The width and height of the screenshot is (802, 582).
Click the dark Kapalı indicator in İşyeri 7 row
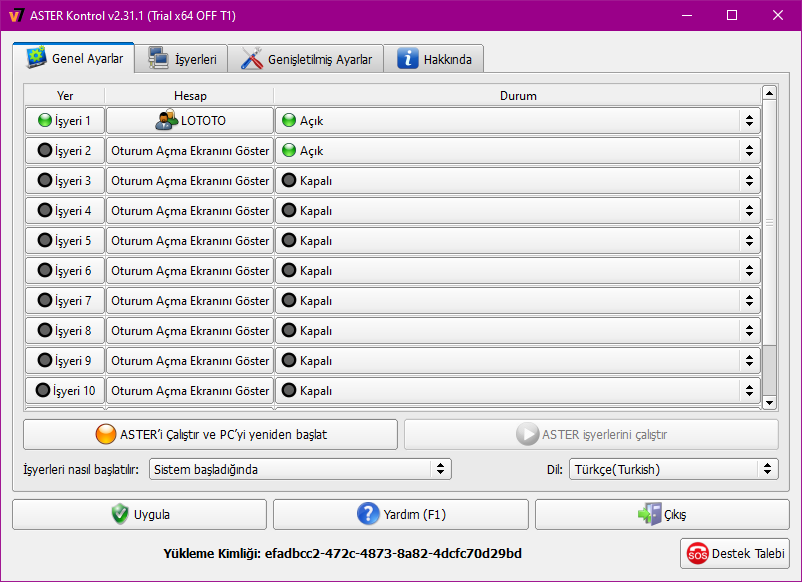[289, 300]
